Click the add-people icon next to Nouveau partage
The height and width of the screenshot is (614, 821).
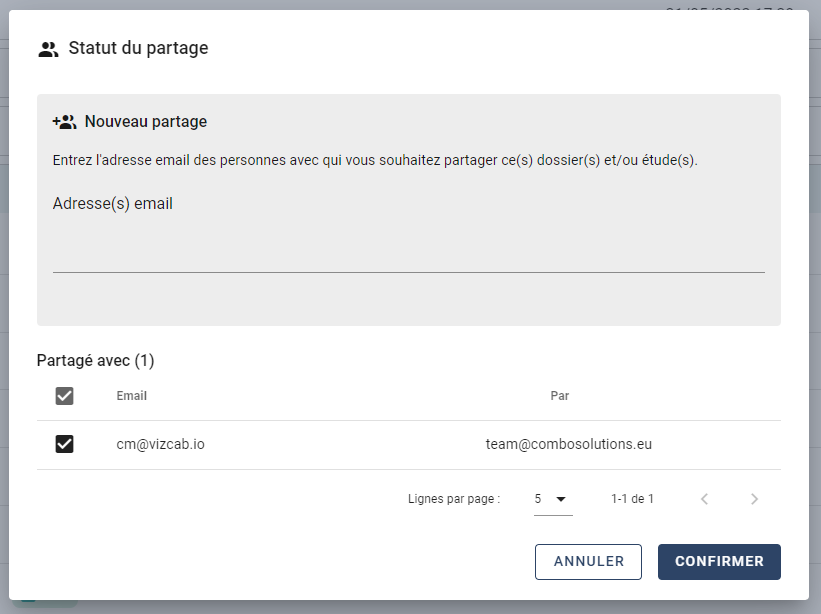click(x=64, y=122)
